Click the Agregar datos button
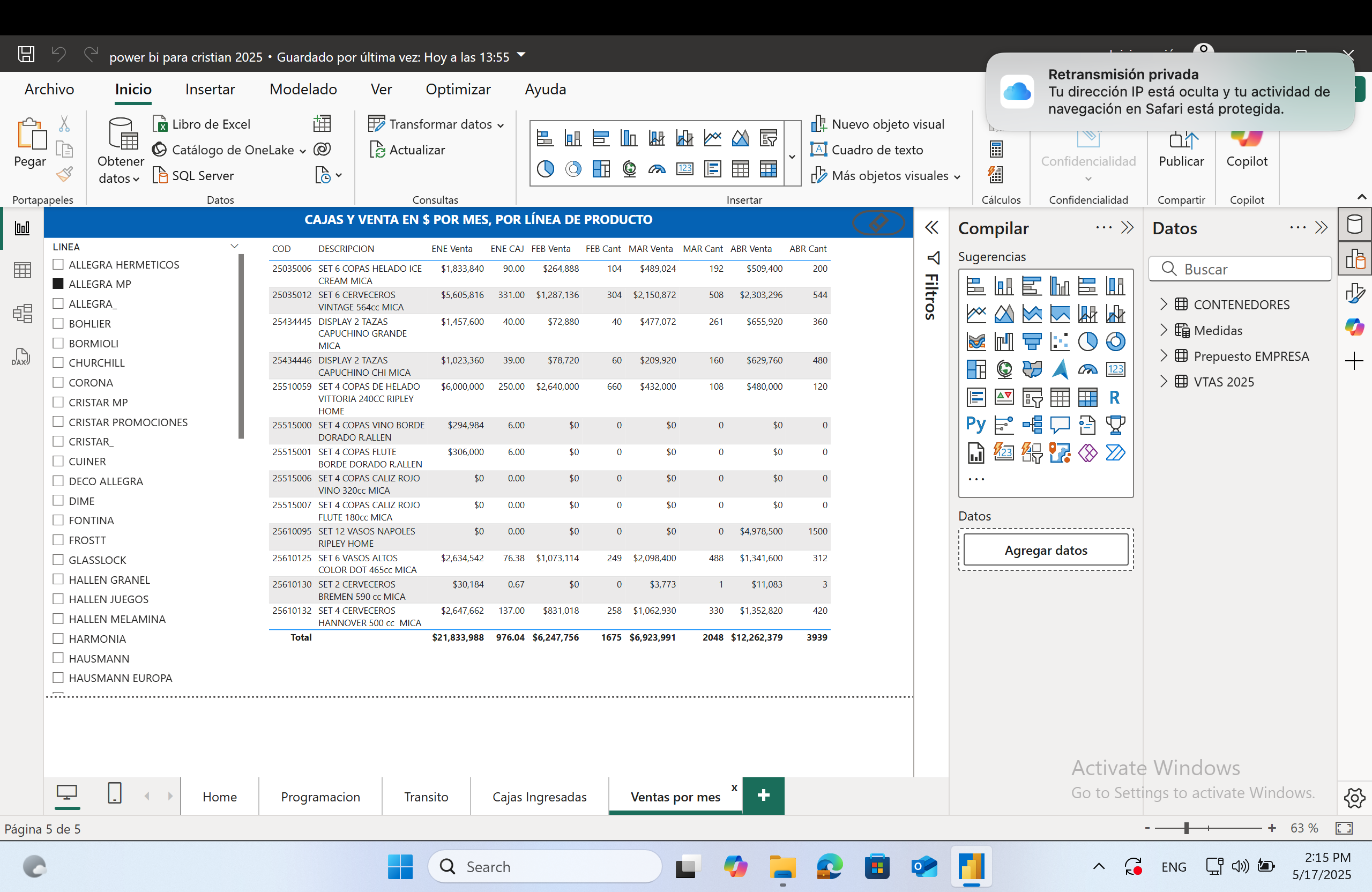The width and height of the screenshot is (1372, 892). (1046, 549)
